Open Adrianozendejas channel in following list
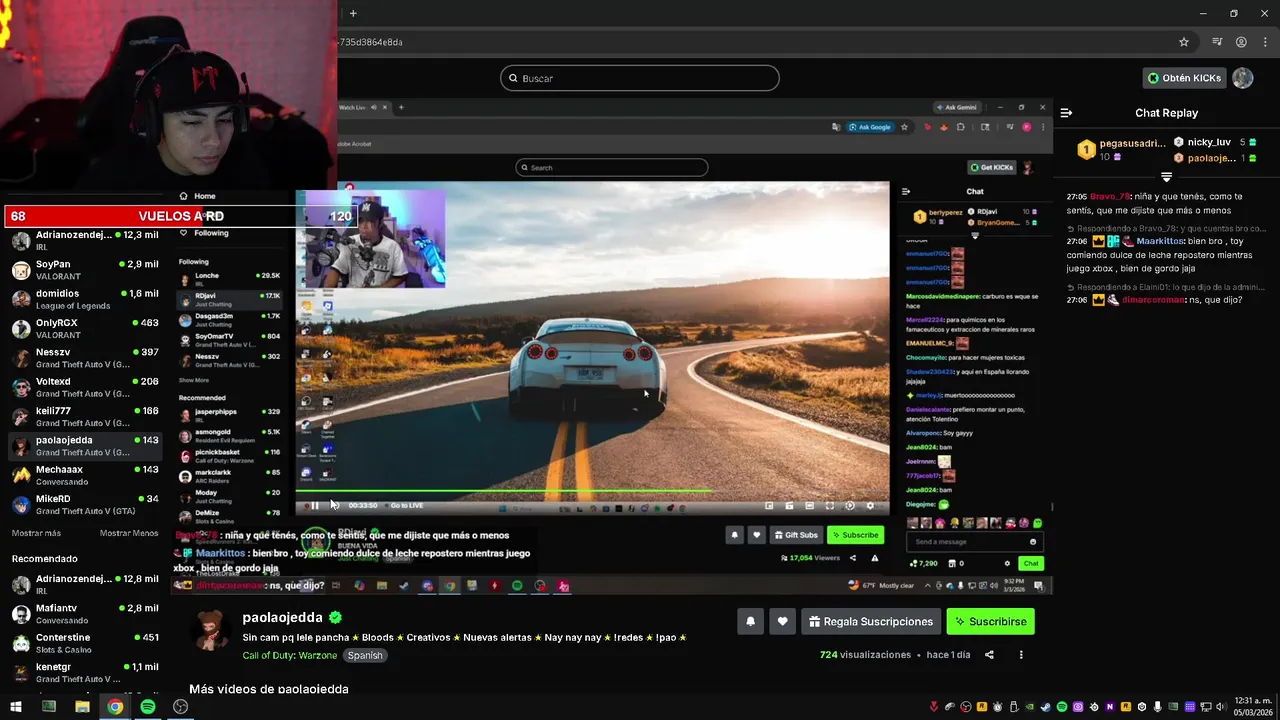Screen dimensions: 1280x720 pos(85,240)
